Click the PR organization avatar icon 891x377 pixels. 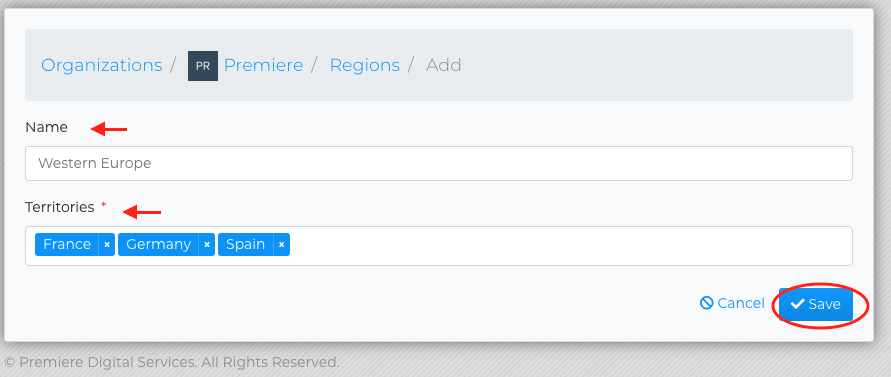[203, 66]
